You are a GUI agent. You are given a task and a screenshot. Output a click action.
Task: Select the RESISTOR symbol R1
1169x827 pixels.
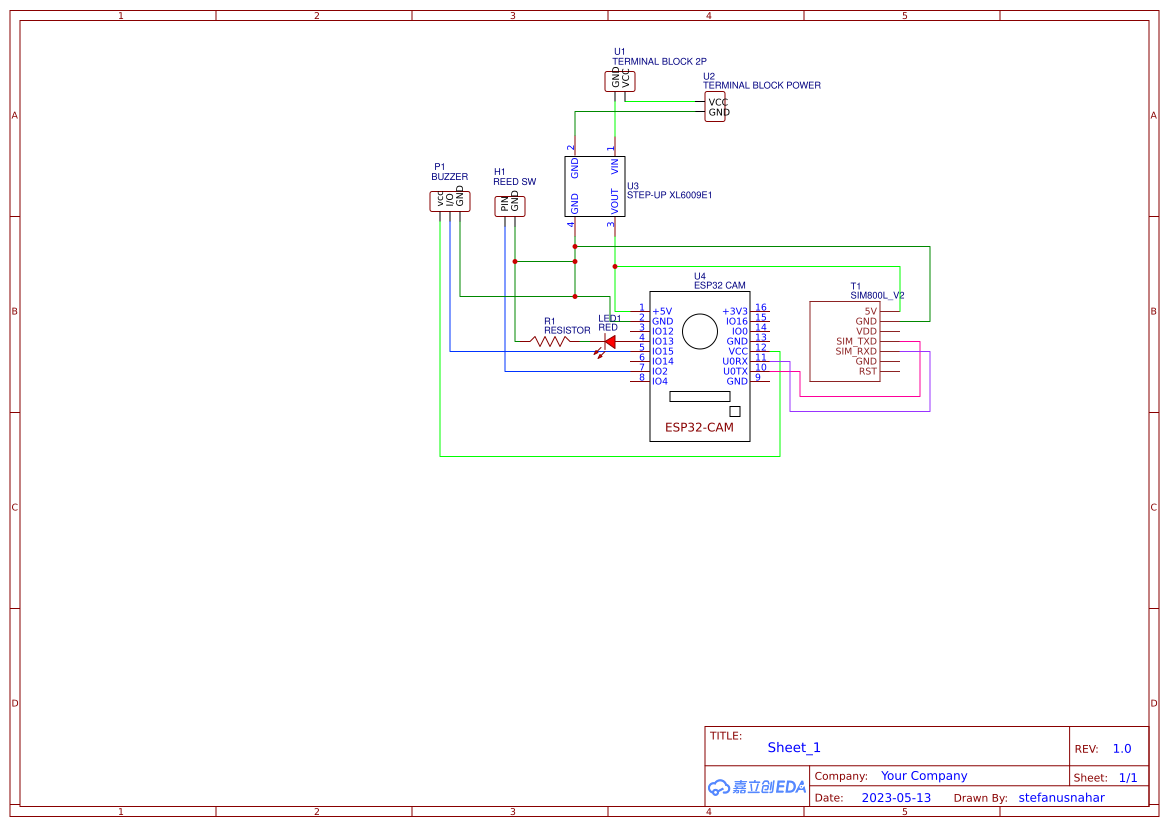[x=550, y=340]
